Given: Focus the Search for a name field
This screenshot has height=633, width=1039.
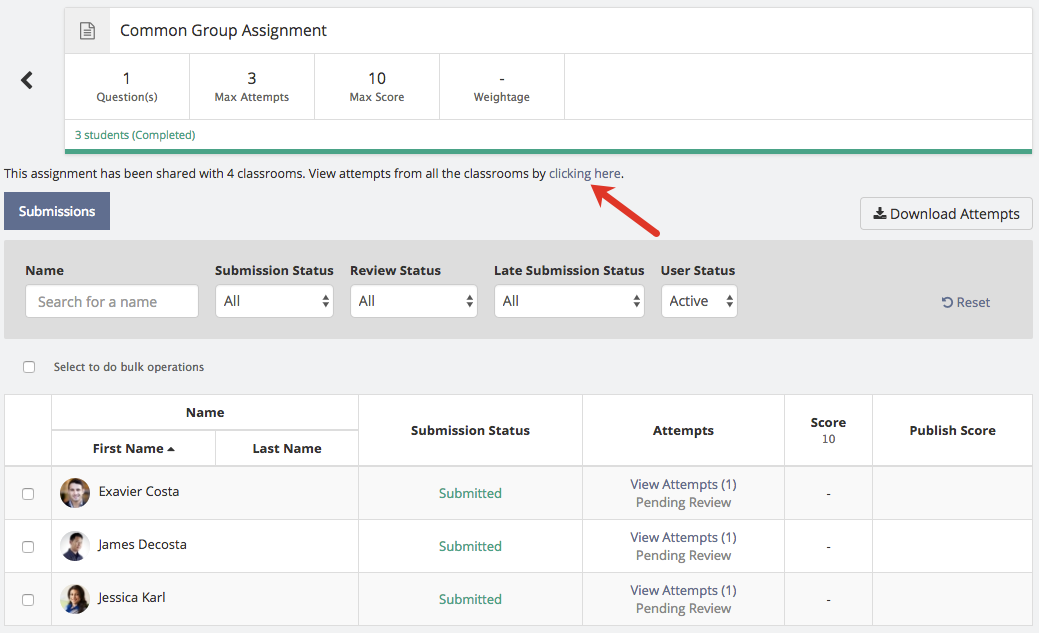Looking at the screenshot, I should (112, 302).
